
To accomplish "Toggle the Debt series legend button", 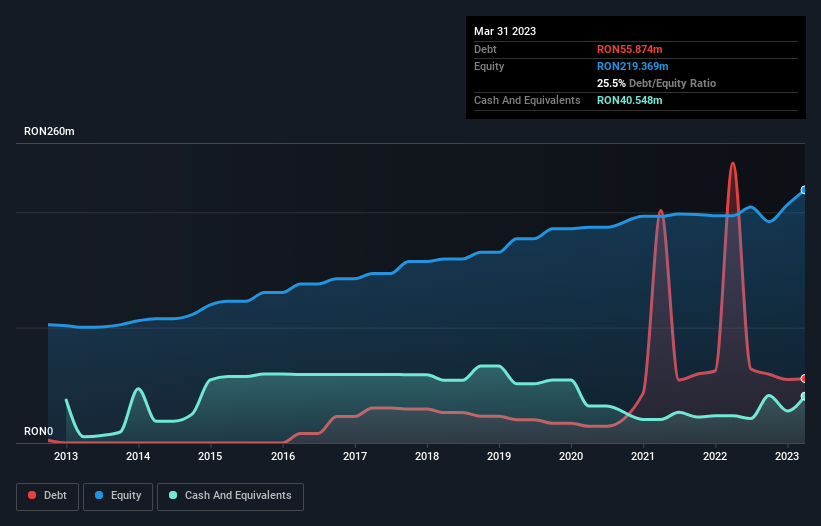I will (48, 496).
